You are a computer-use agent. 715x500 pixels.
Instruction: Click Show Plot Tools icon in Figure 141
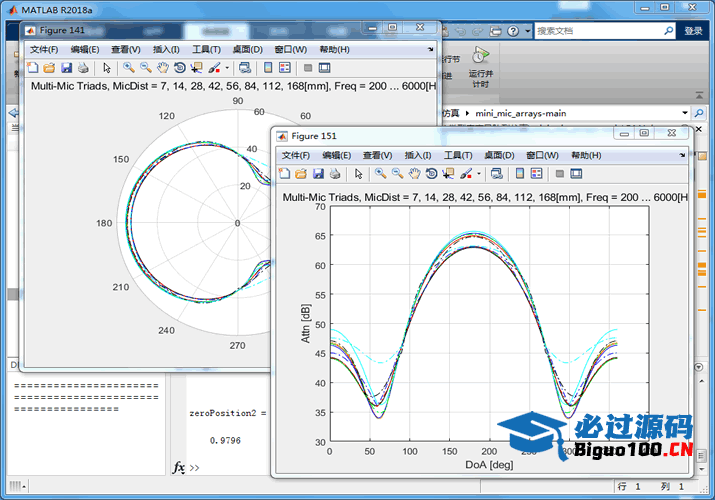point(324,68)
